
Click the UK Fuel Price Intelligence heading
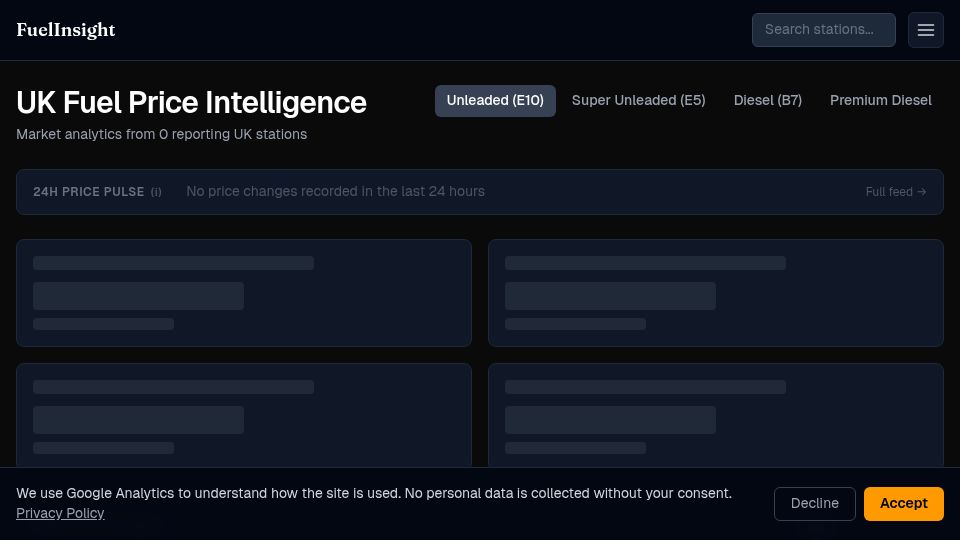191,102
